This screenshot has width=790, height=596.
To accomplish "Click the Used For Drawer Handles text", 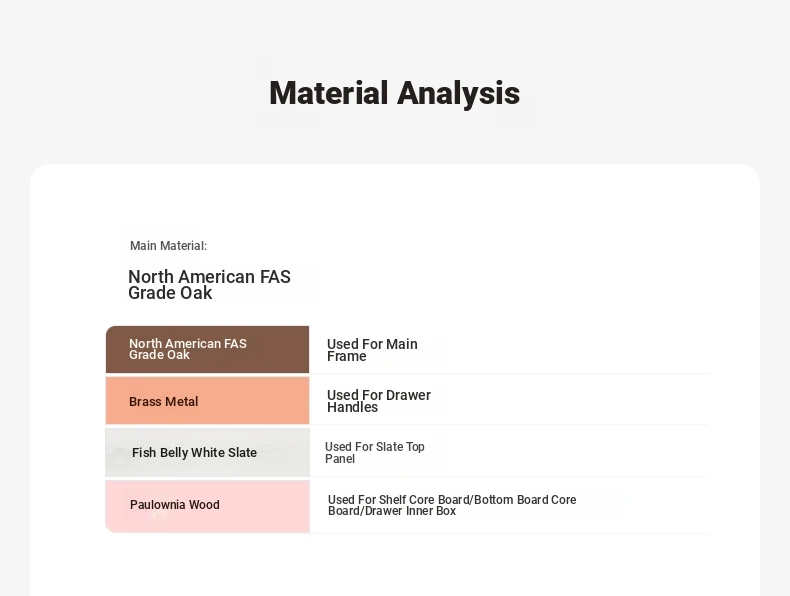I will tap(379, 401).
